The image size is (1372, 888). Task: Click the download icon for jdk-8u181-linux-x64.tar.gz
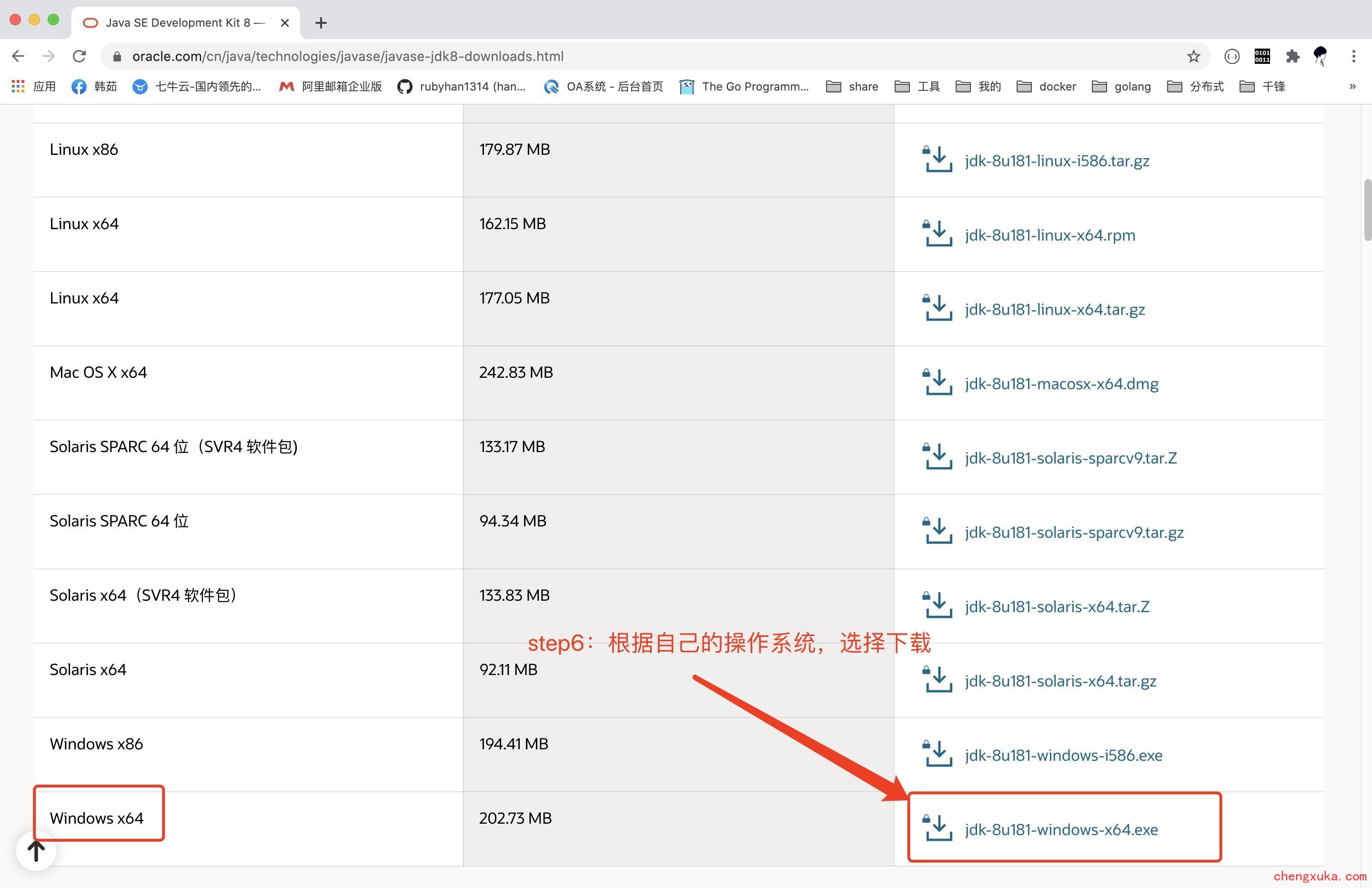click(938, 308)
